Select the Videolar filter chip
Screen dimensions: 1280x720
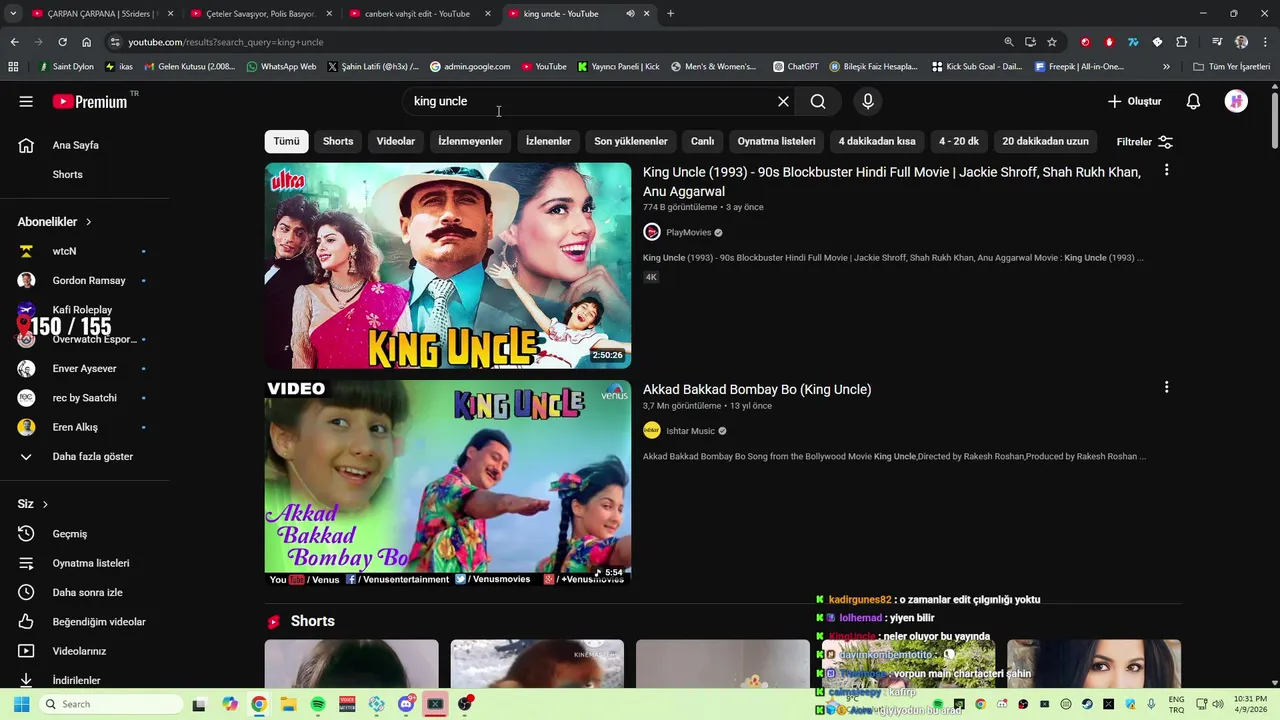click(x=395, y=141)
